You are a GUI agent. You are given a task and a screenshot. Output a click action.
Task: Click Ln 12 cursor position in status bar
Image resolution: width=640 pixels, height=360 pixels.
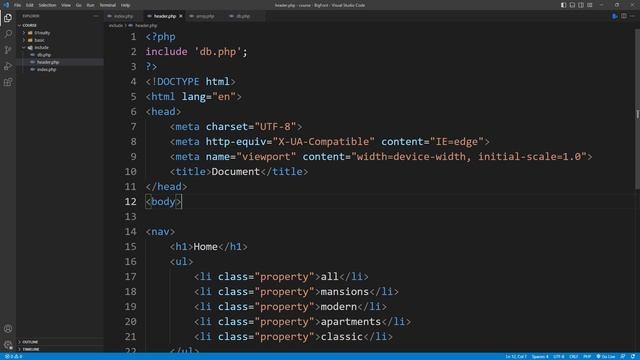coord(516,356)
